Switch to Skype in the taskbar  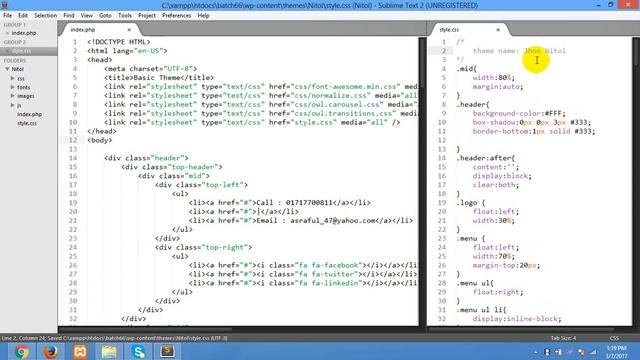click(x=138, y=351)
